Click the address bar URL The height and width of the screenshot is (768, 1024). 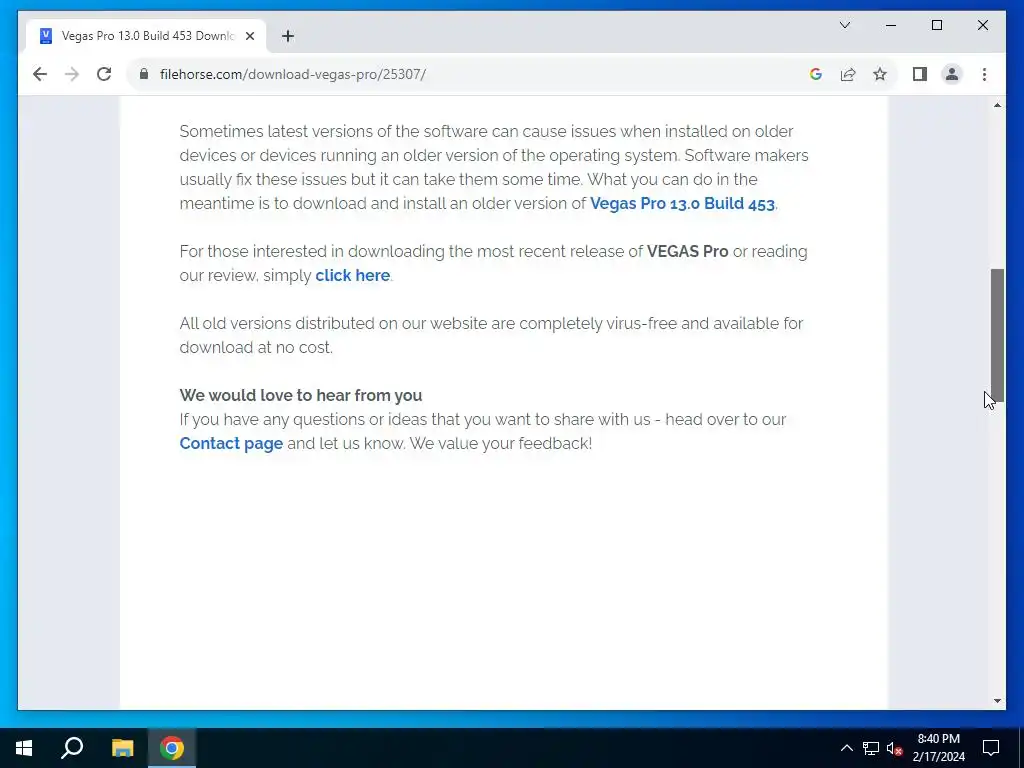293,74
